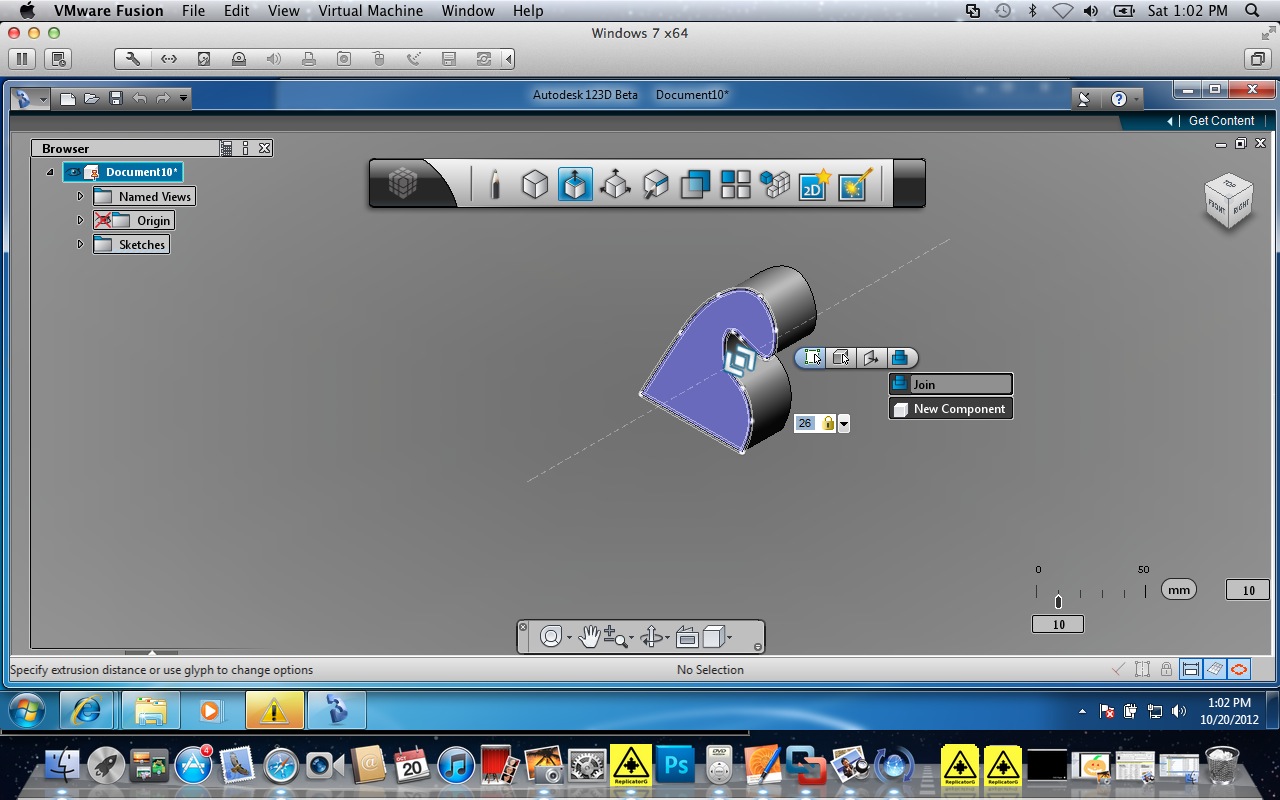1280x800 pixels.
Task: Click the VMware pause button
Action: point(21,59)
